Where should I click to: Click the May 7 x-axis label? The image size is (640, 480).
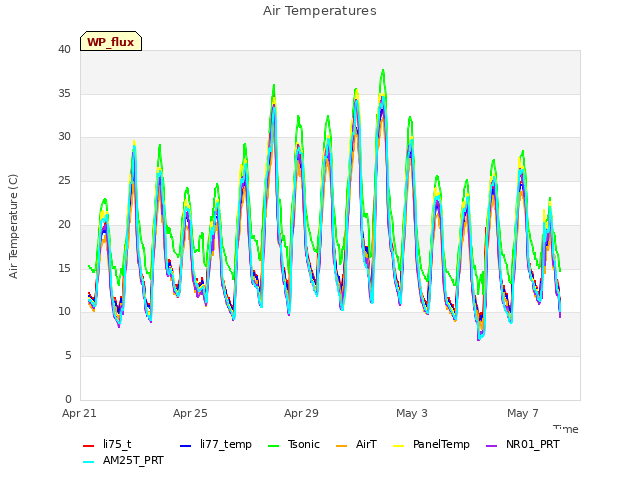click(x=523, y=413)
